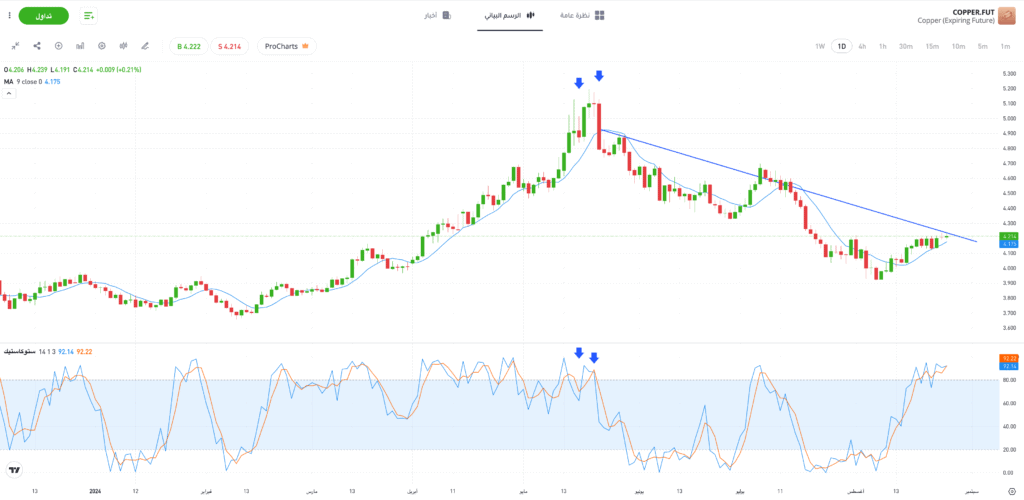
Task: Click 3.600 on the price scale
Action: [x=1008, y=328]
